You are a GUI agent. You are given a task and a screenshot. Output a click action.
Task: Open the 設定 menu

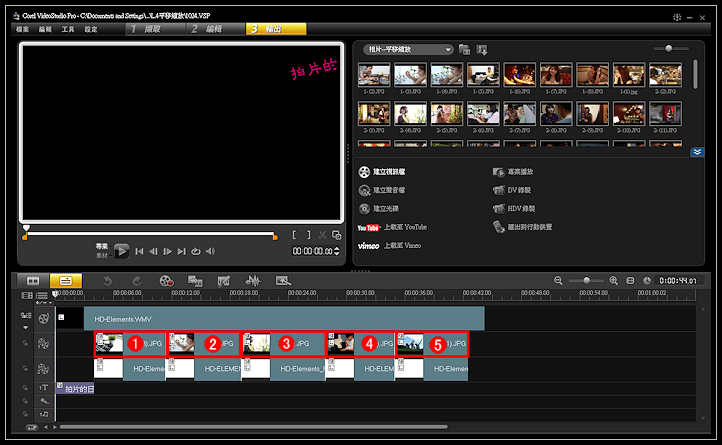tap(91, 29)
